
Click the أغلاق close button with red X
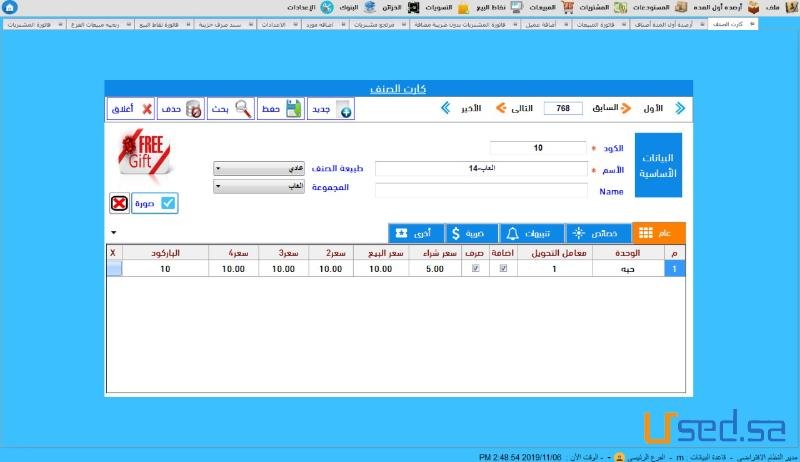pos(131,109)
